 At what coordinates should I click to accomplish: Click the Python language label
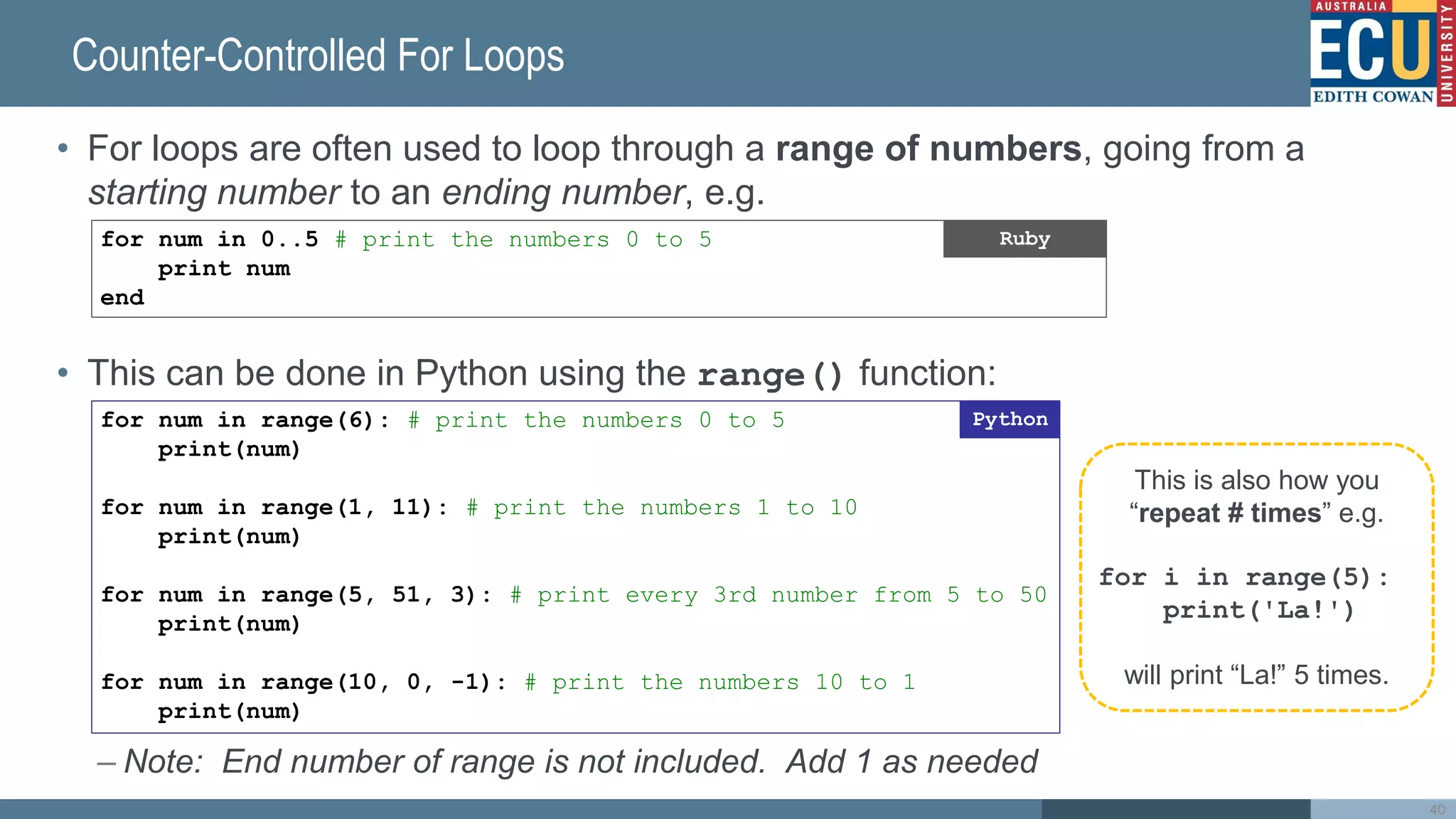[1010, 419]
